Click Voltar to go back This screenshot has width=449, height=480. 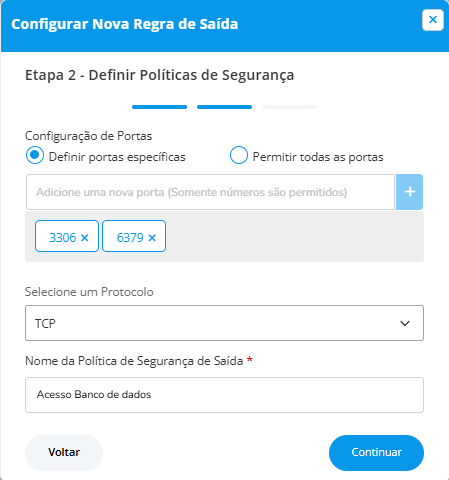click(64, 453)
